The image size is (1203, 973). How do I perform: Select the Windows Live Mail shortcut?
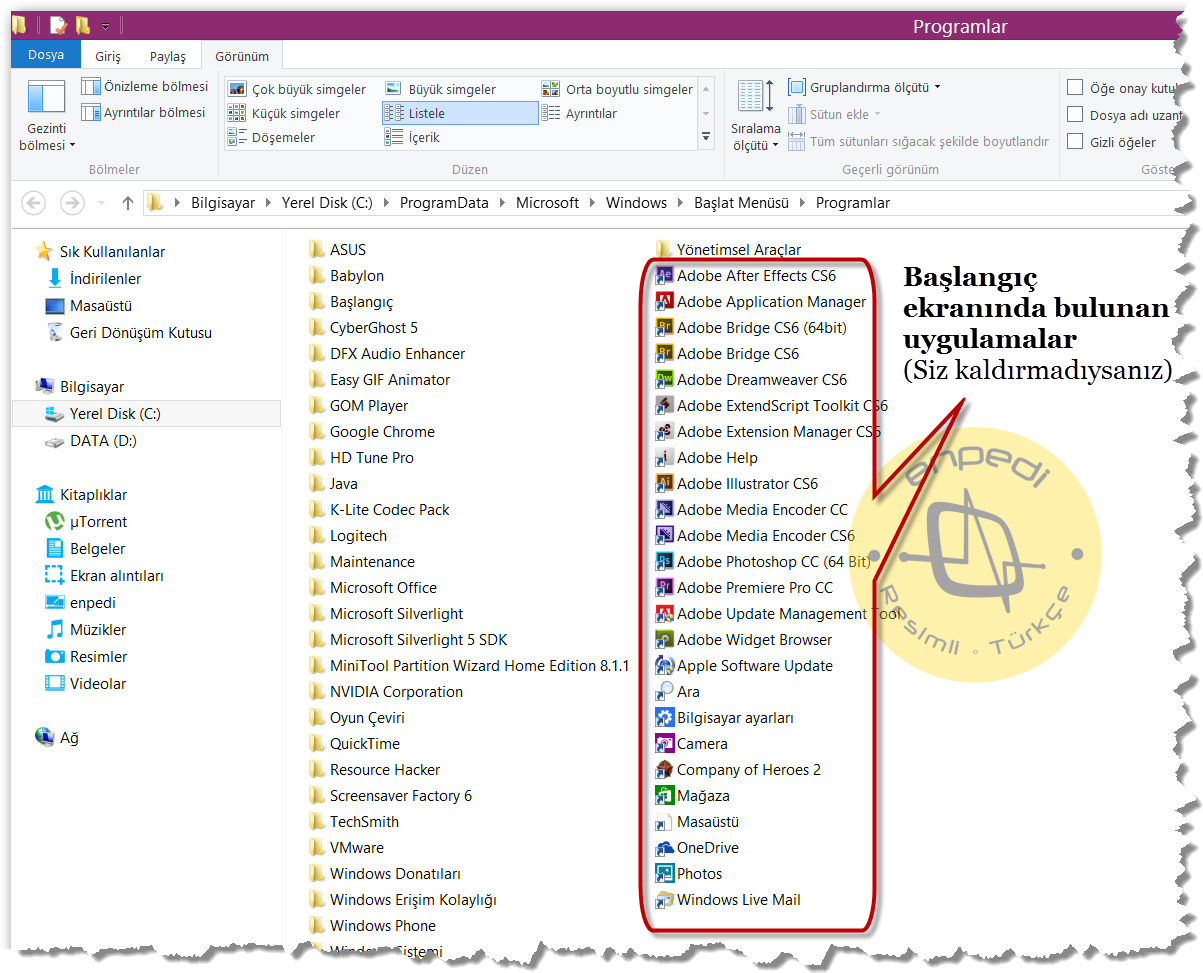pos(728,900)
